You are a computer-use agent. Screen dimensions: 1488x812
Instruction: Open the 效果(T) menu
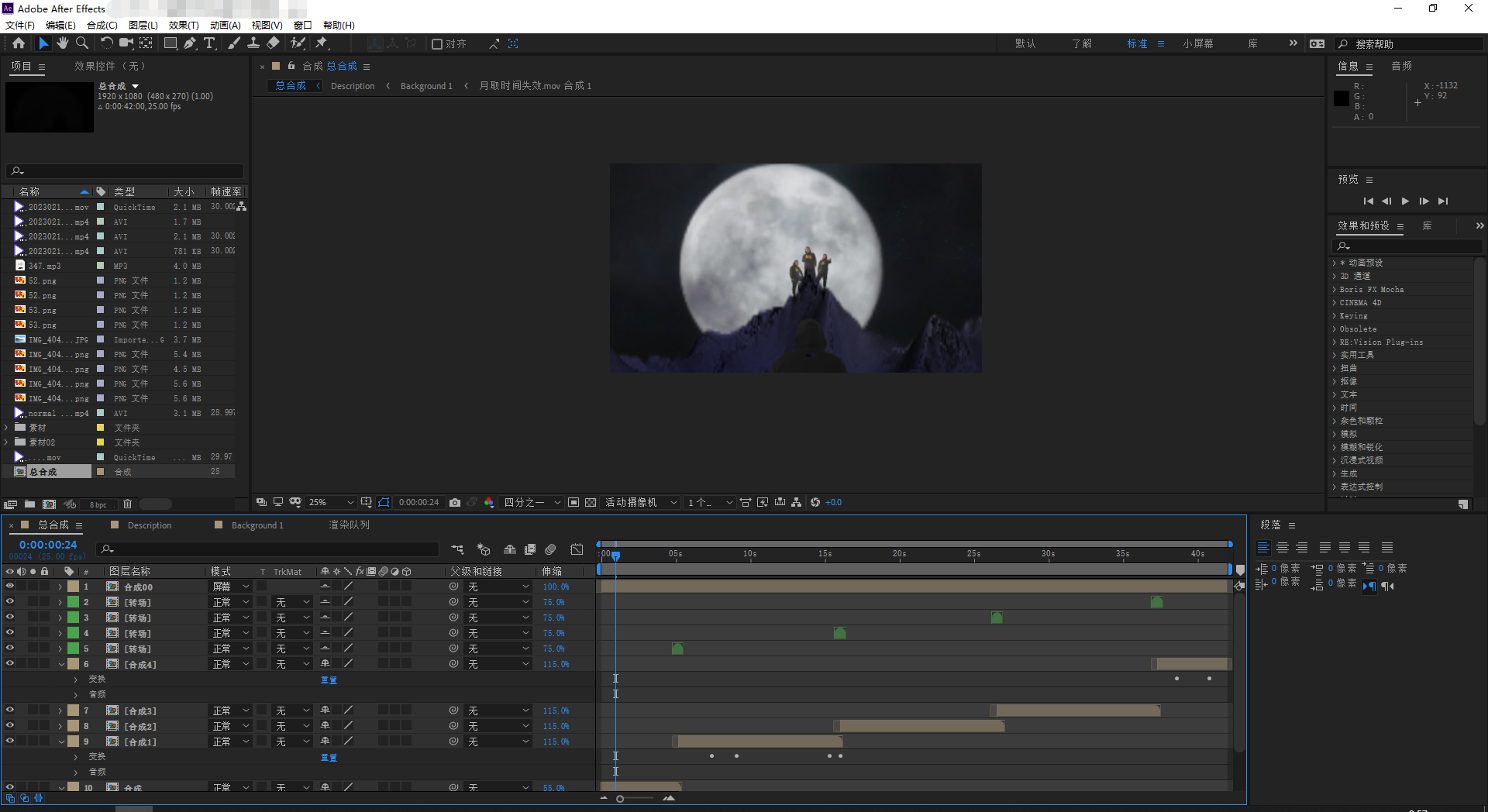point(183,25)
